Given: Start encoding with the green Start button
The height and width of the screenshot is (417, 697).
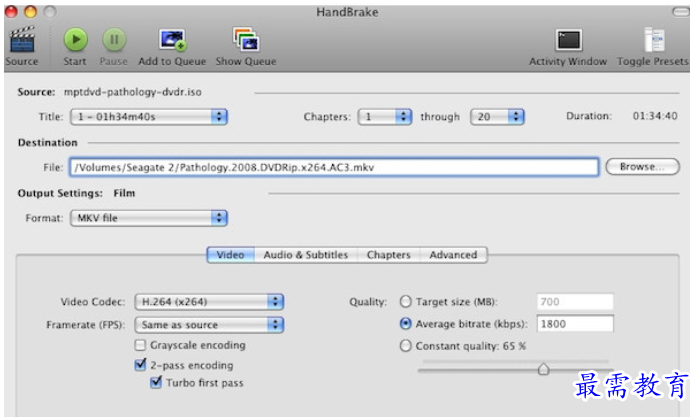Looking at the screenshot, I should (x=76, y=40).
